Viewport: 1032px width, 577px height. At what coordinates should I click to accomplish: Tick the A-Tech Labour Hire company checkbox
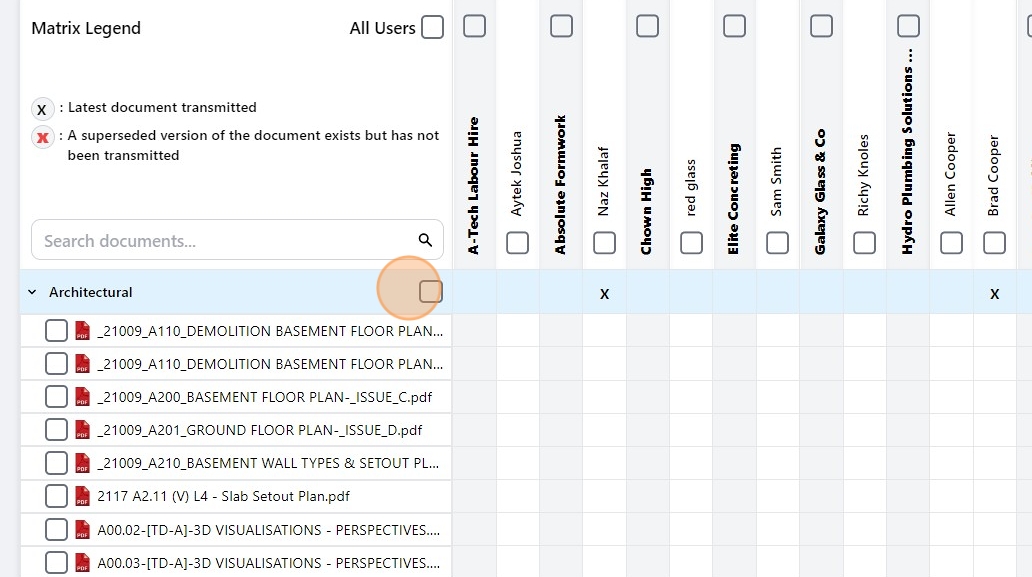pyautogui.click(x=474, y=26)
